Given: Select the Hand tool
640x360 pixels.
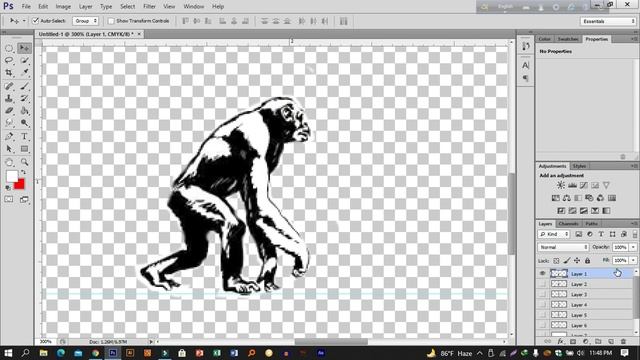Looking at the screenshot, I should click(x=9, y=162).
